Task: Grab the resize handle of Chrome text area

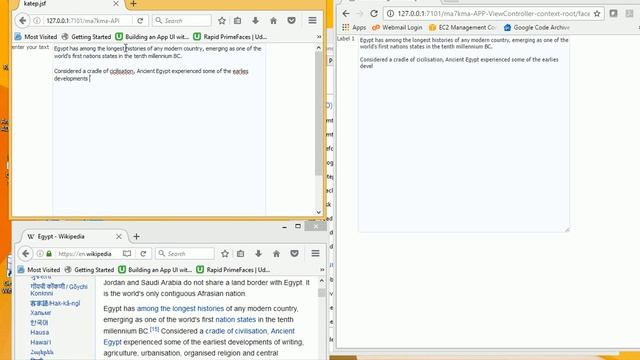Action: point(567,230)
